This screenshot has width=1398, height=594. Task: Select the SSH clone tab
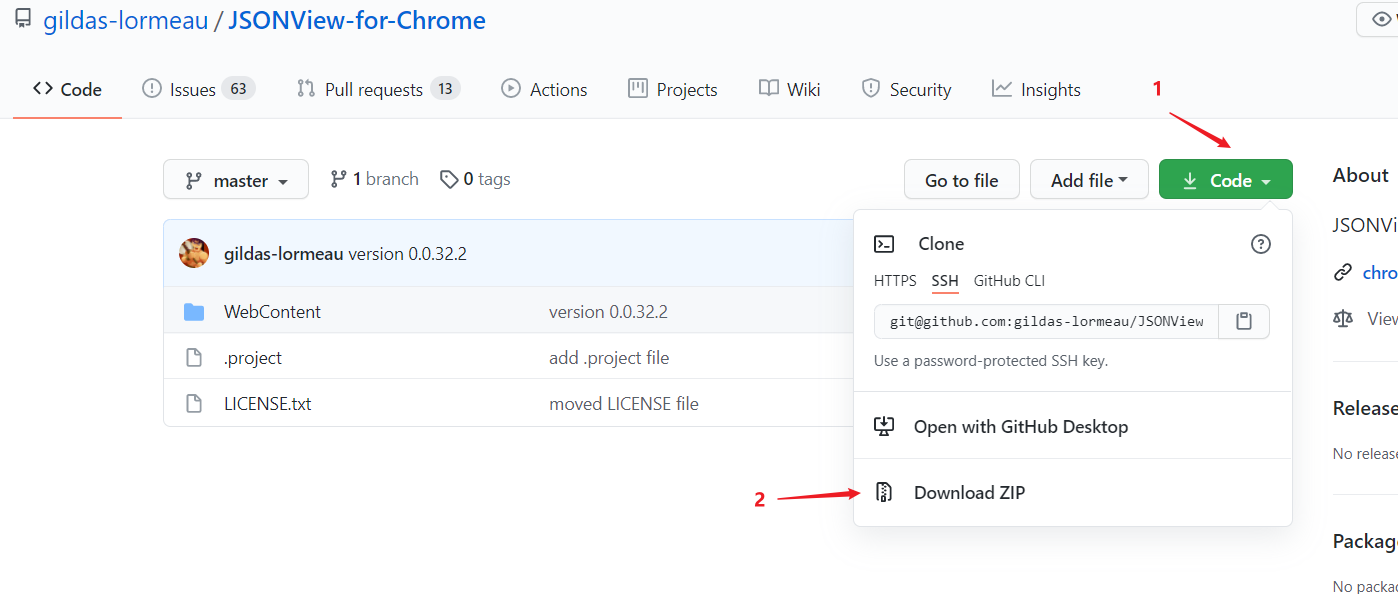(945, 281)
